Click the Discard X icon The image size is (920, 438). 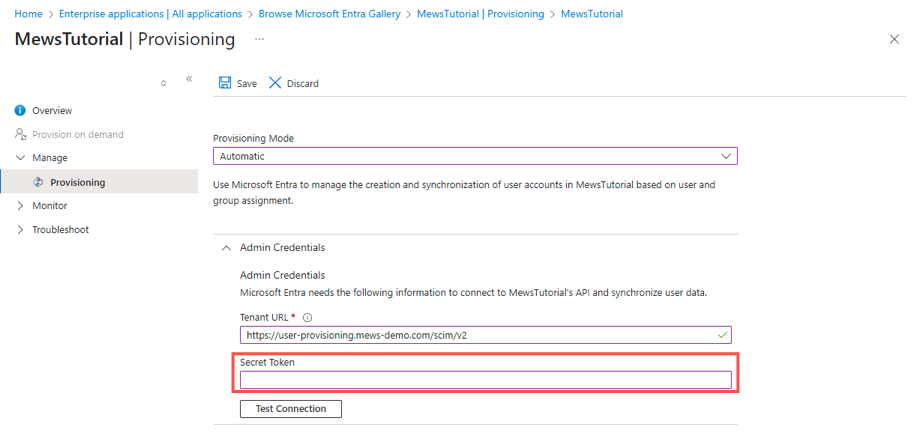click(x=275, y=83)
